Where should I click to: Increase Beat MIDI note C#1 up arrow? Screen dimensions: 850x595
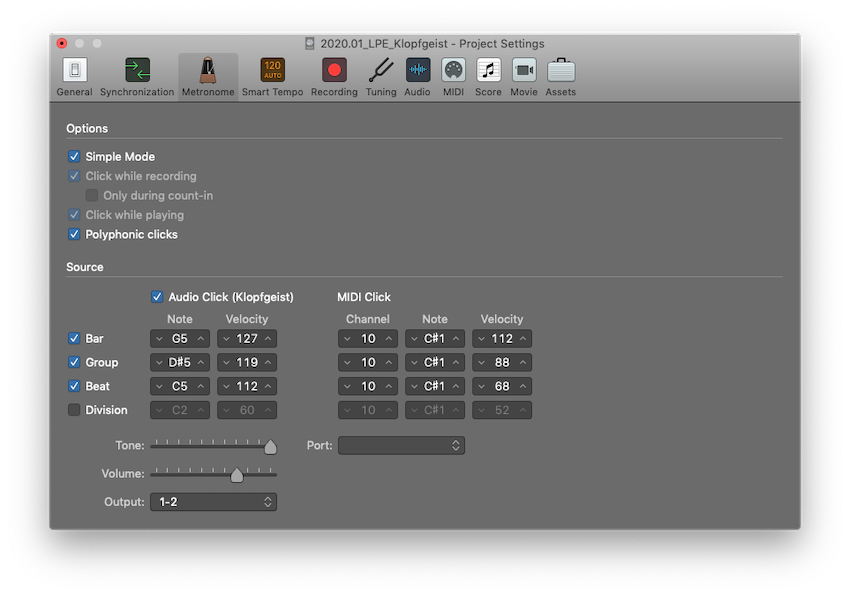(x=456, y=386)
